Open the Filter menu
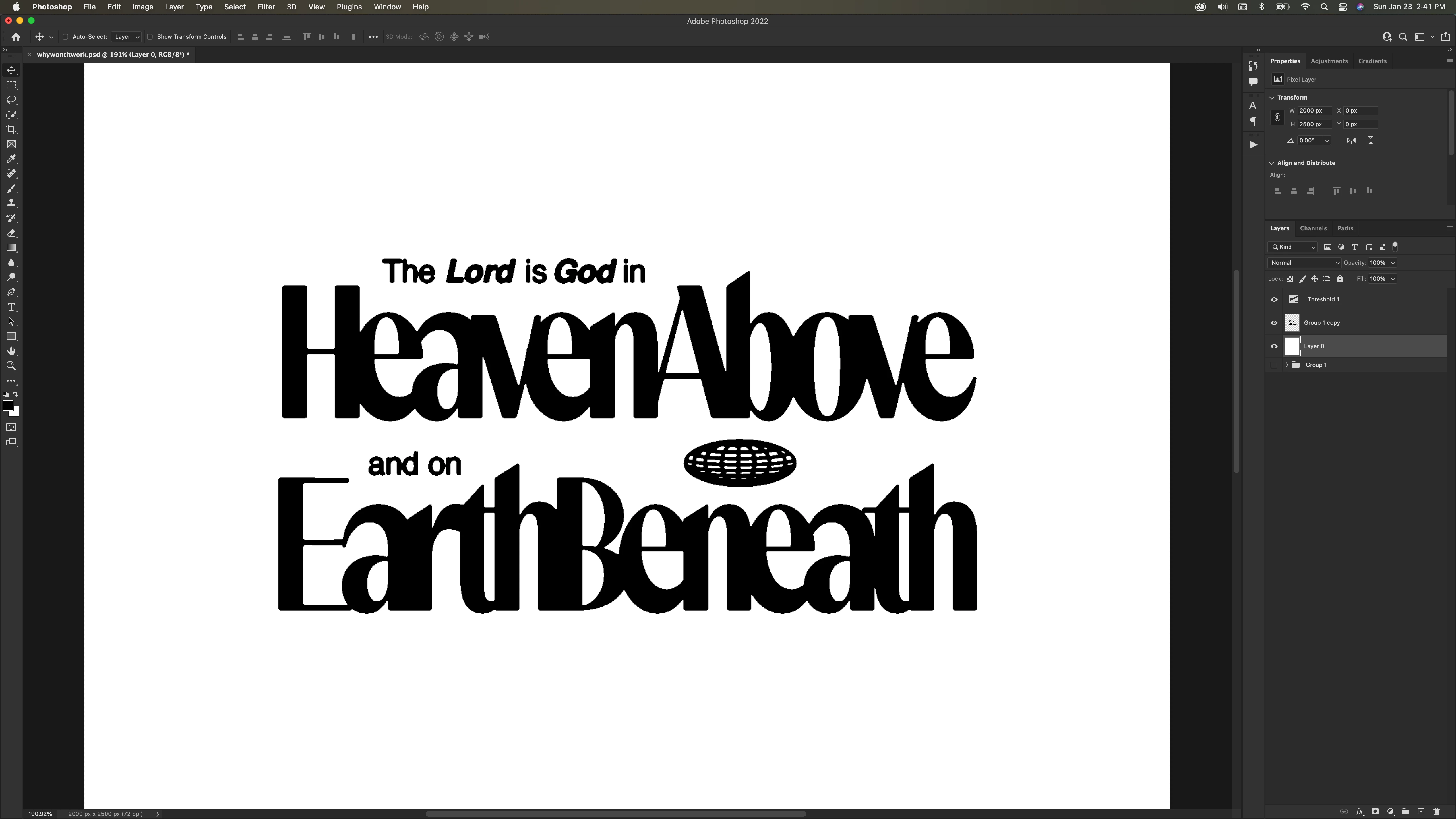Viewport: 1456px width, 819px height. tap(266, 7)
